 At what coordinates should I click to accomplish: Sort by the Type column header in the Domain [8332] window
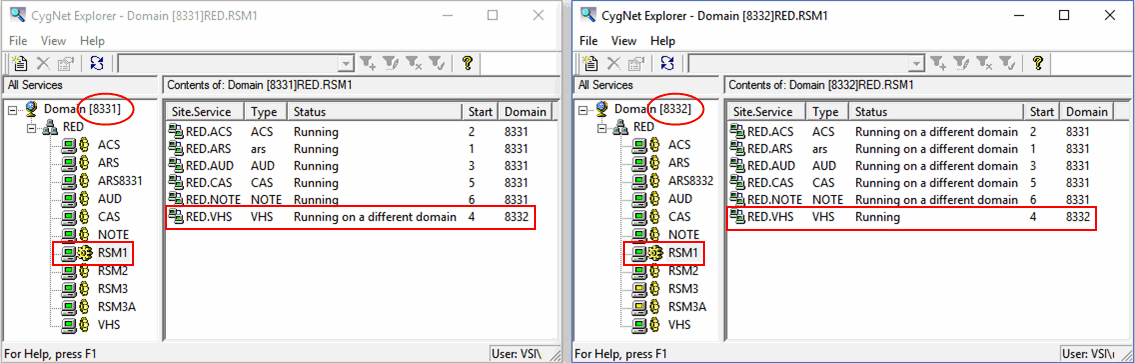(828, 112)
